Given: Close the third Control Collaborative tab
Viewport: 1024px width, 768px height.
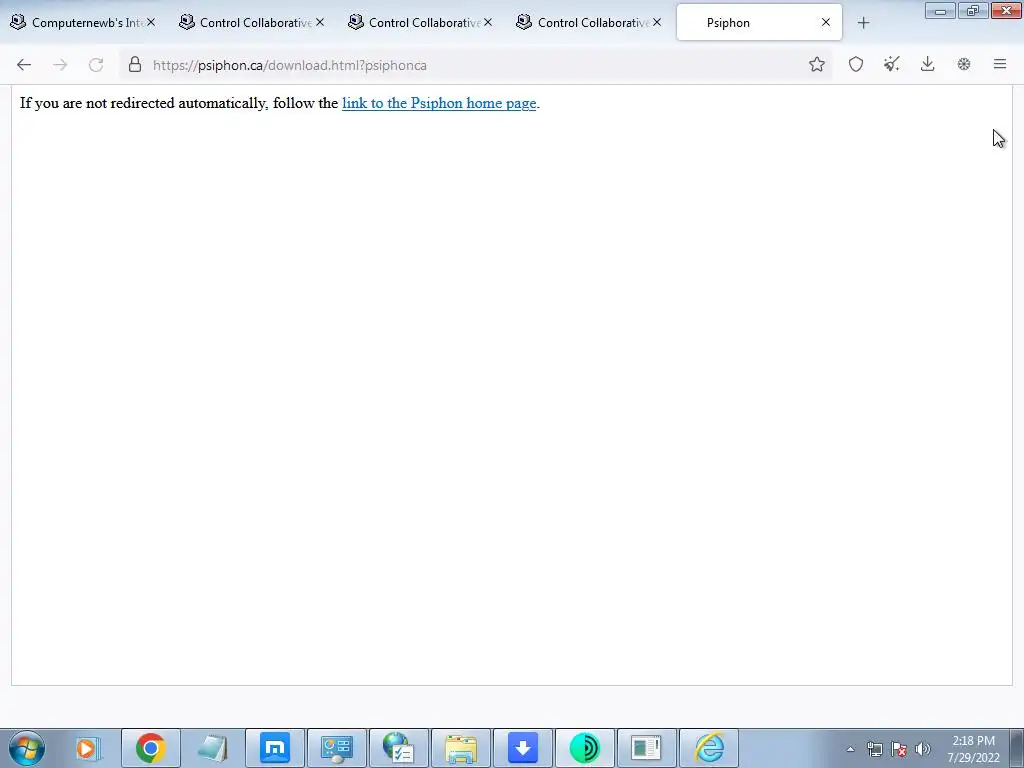Looking at the screenshot, I should 657,22.
